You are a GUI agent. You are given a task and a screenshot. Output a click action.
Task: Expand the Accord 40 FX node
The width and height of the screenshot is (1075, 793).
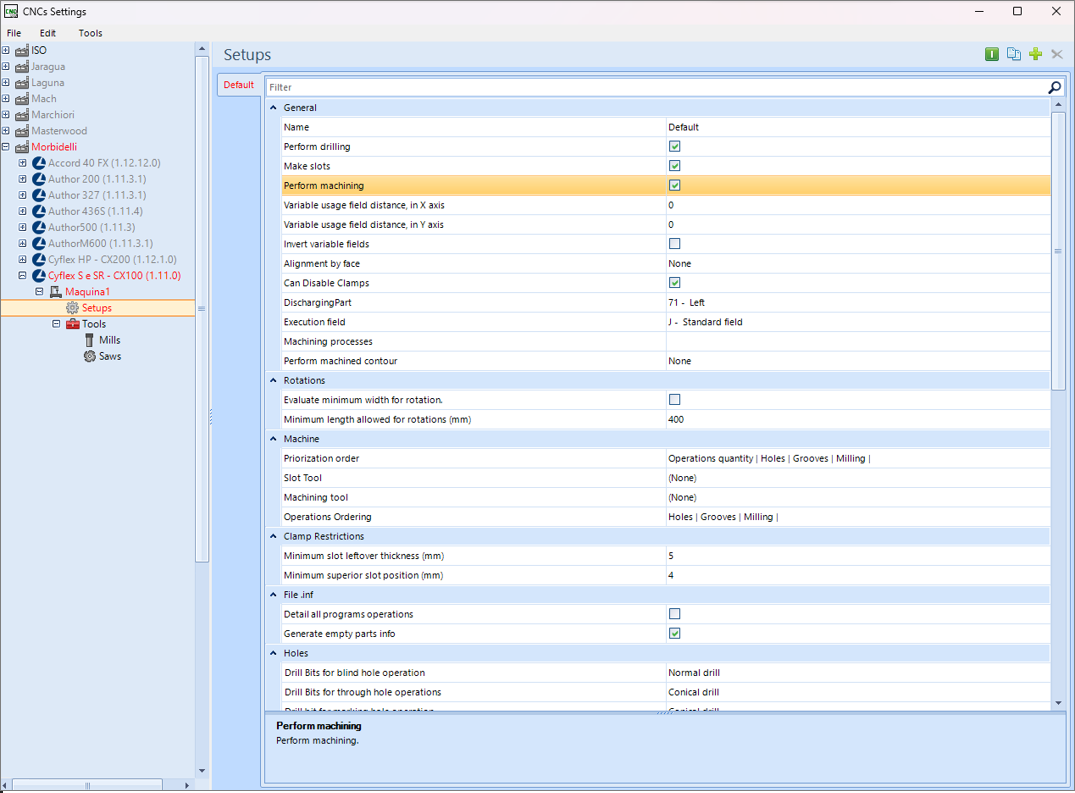pyautogui.click(x=22, y=163)
